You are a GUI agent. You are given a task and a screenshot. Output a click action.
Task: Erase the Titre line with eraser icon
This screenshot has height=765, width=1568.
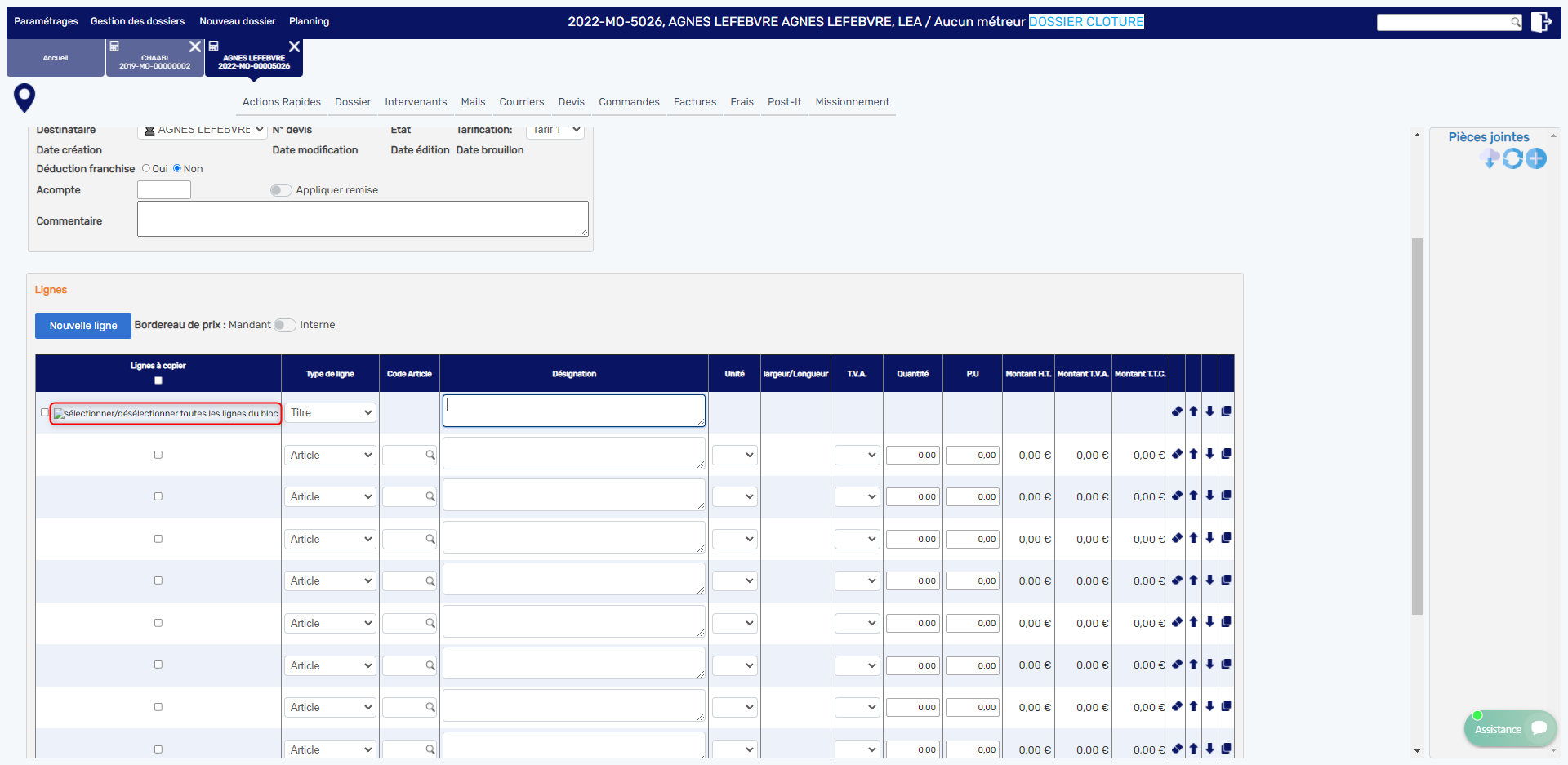pos(1177,411)
